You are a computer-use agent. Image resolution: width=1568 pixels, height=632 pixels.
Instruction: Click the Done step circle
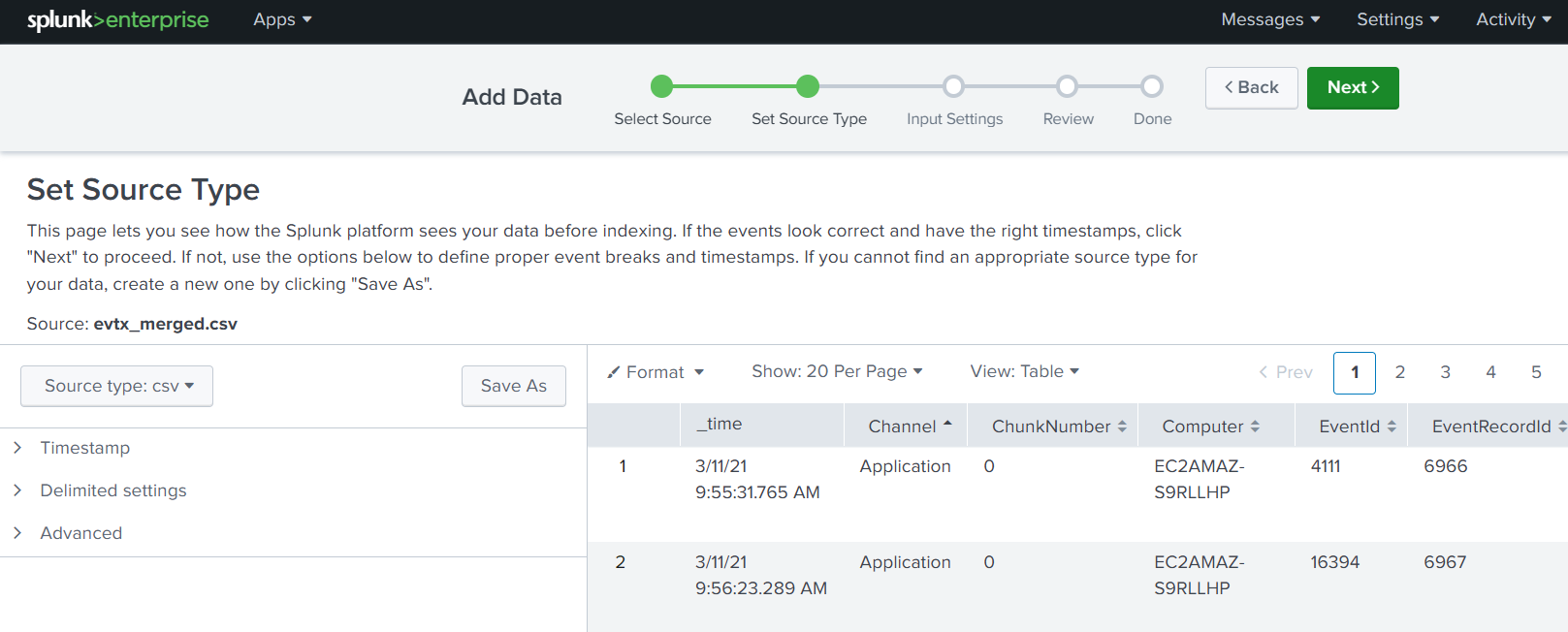1152,86
